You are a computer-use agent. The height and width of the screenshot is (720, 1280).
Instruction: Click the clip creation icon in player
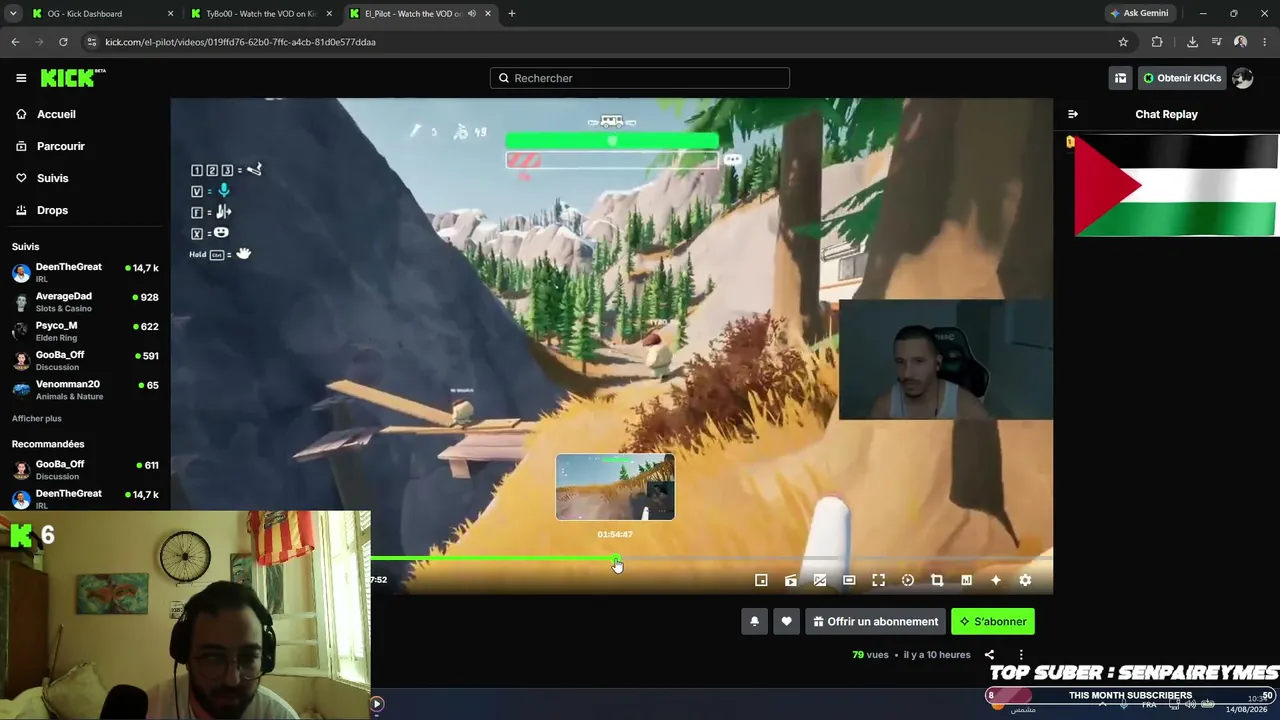pos(791,580)
